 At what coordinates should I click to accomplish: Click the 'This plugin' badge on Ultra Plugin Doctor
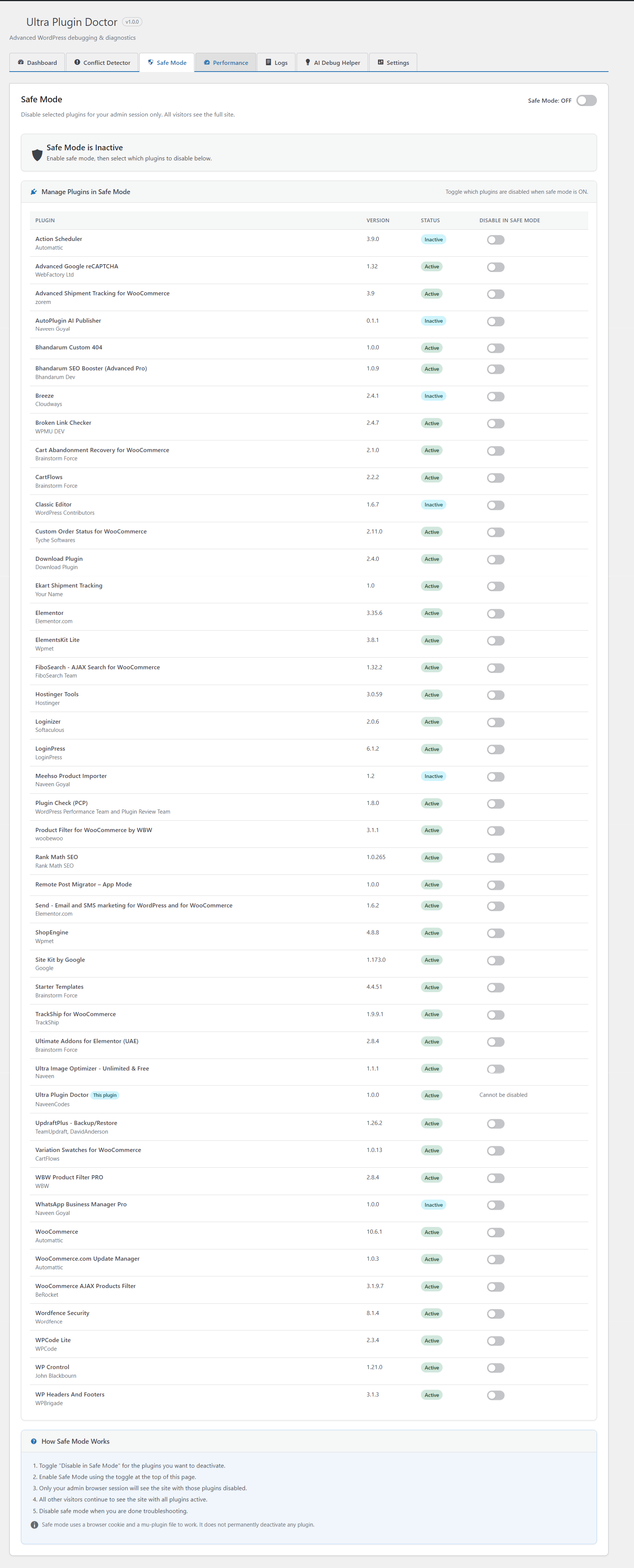point(104,1095)
